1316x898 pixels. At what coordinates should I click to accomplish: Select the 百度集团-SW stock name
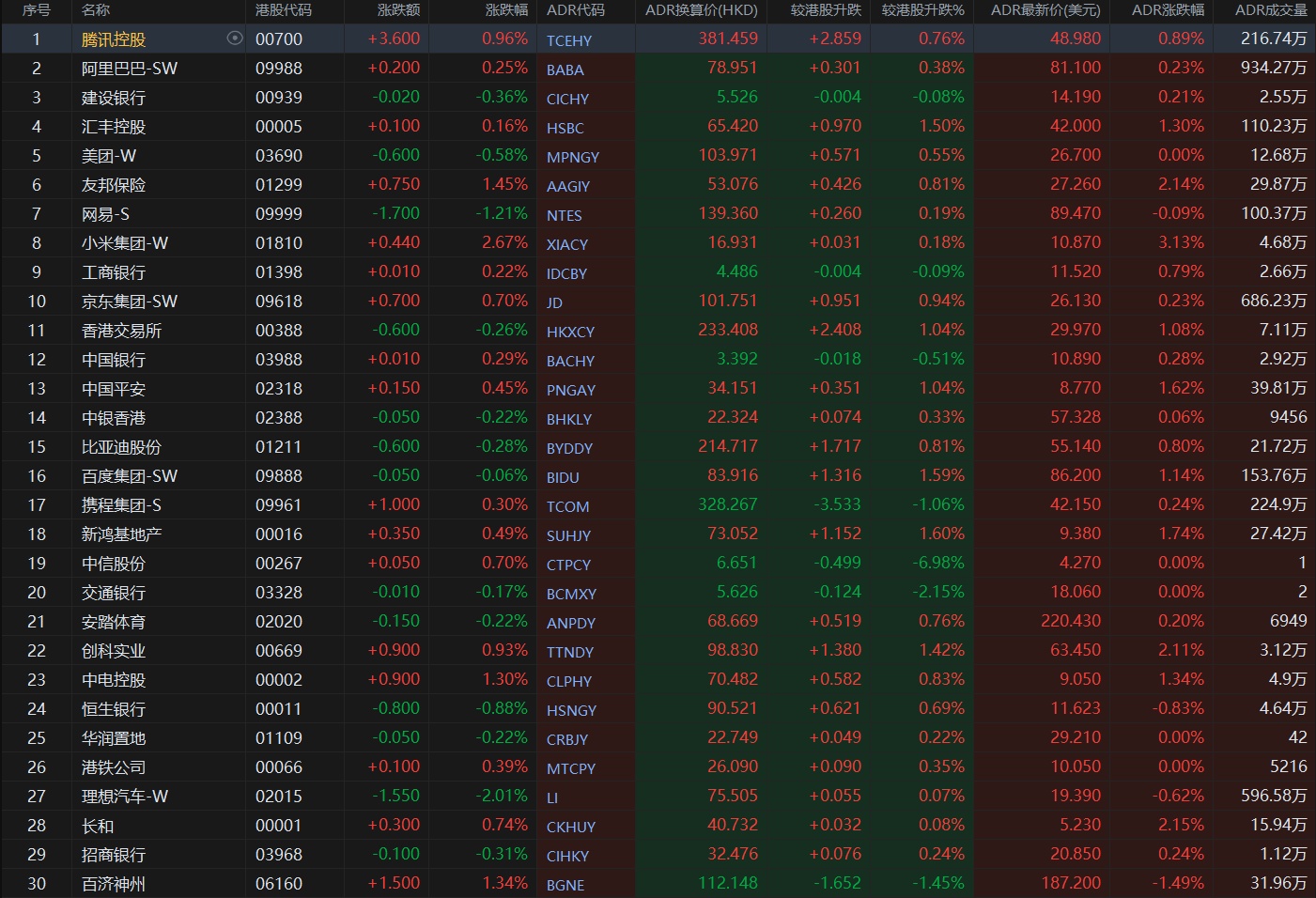tap(130, 476)
